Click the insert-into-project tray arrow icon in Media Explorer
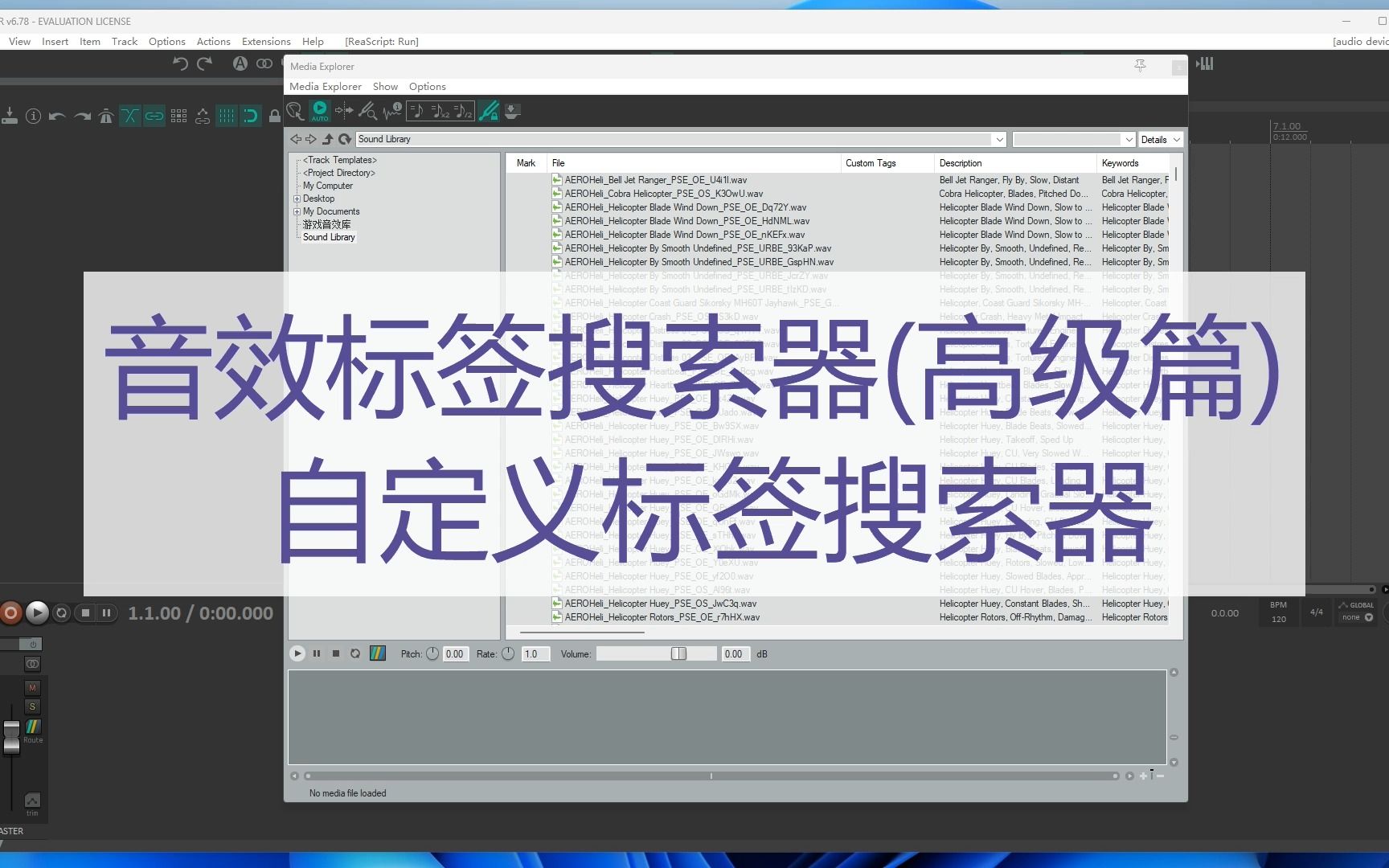 click(513, 111)
